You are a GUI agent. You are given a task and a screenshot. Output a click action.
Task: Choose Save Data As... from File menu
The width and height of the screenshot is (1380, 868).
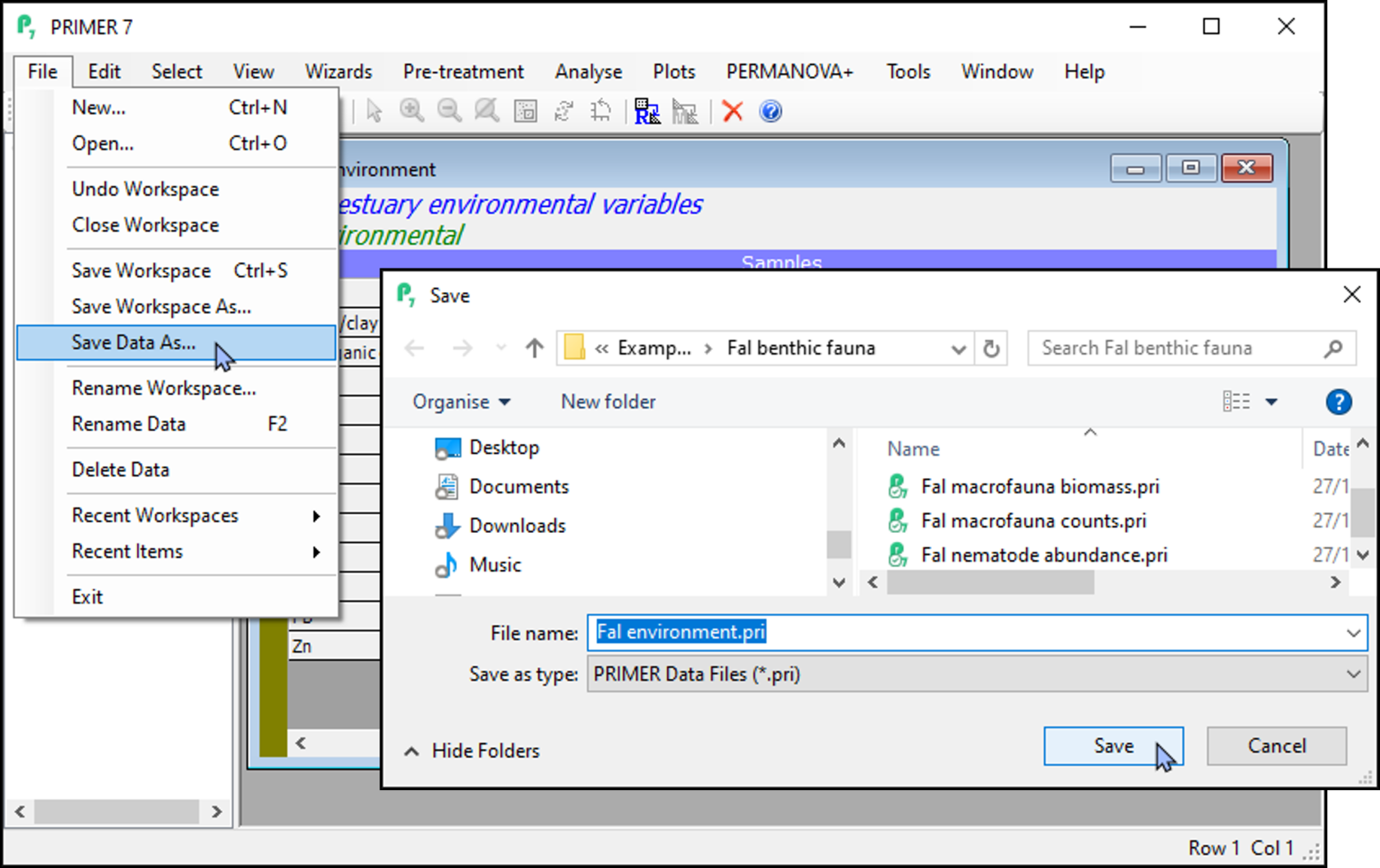point(176,342)
